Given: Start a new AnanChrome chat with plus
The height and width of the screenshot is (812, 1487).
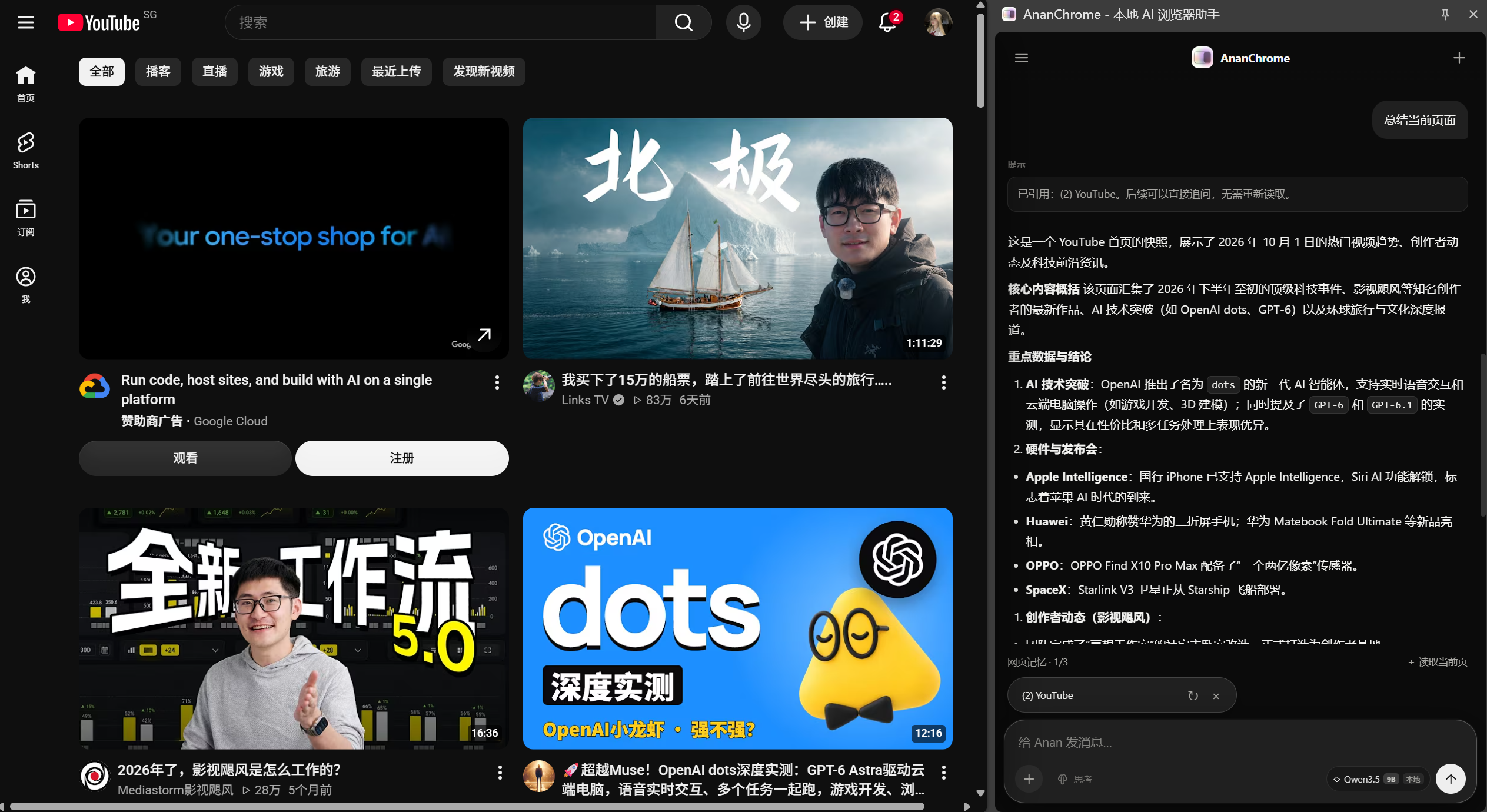Looking at the screenshot, I should [x=1459, y=58].
